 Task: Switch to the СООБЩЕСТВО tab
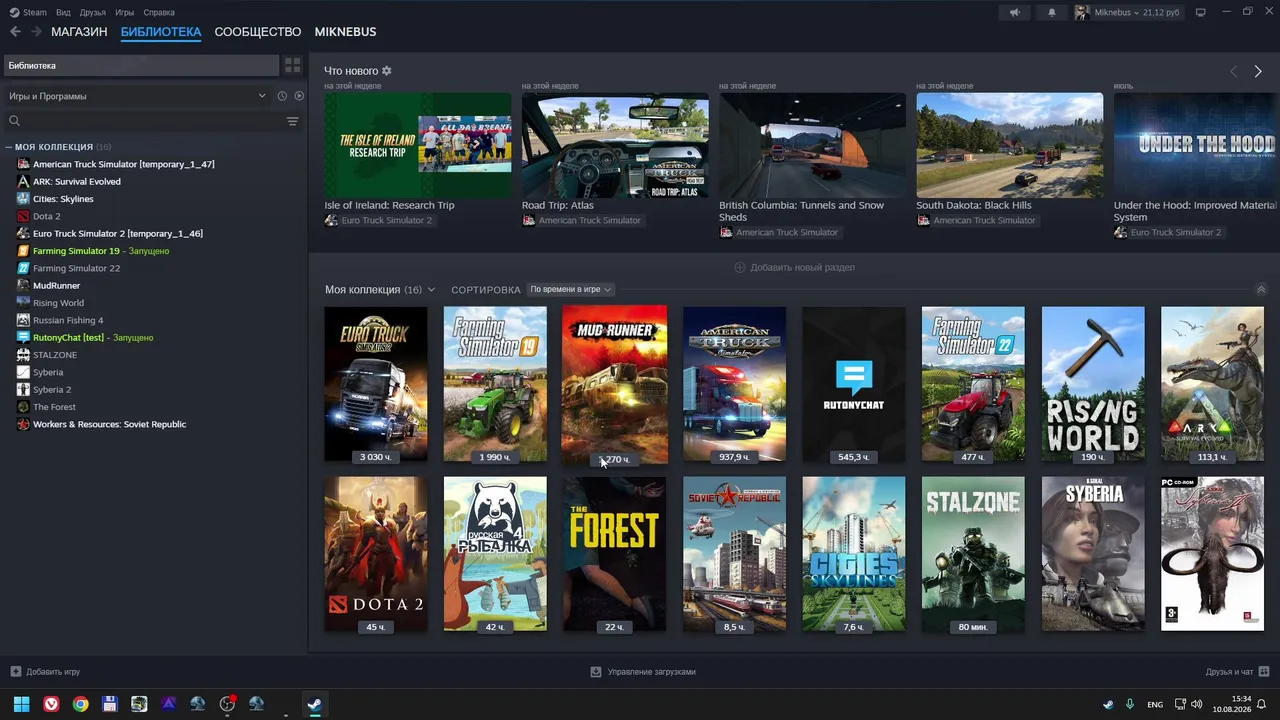coord(258,32)
